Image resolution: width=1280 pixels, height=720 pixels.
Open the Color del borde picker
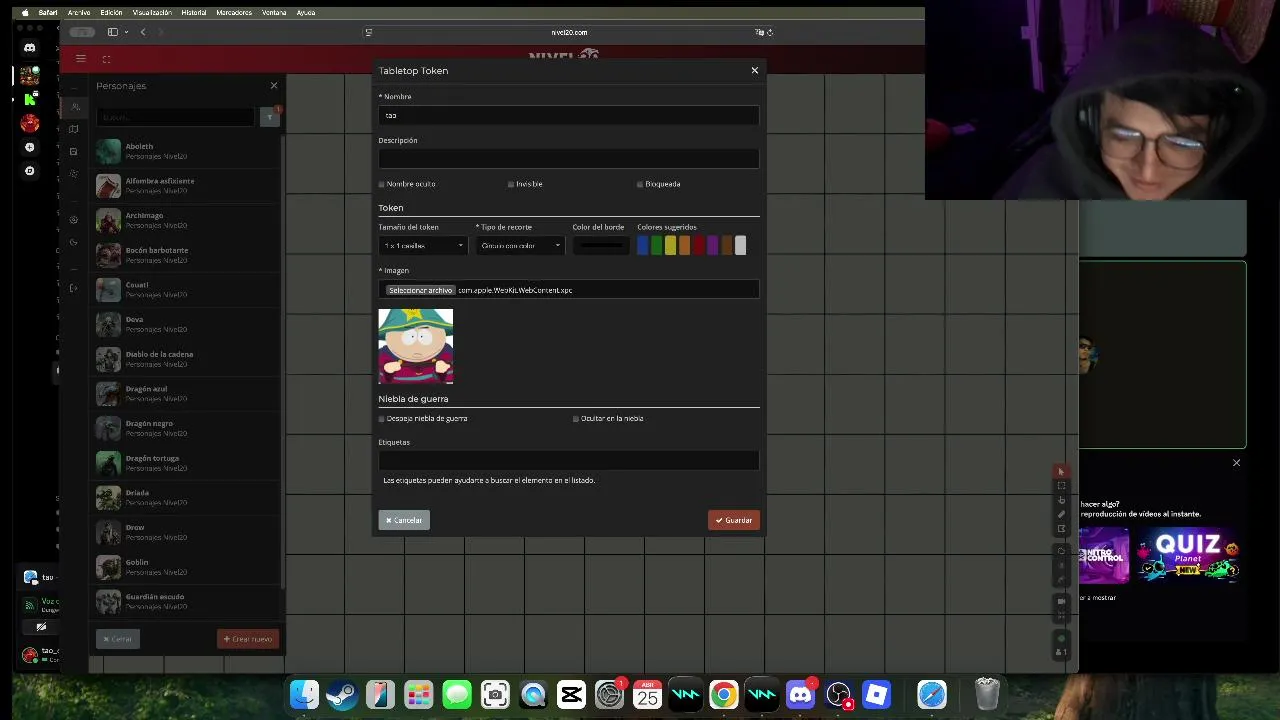(x=601, y=245)
